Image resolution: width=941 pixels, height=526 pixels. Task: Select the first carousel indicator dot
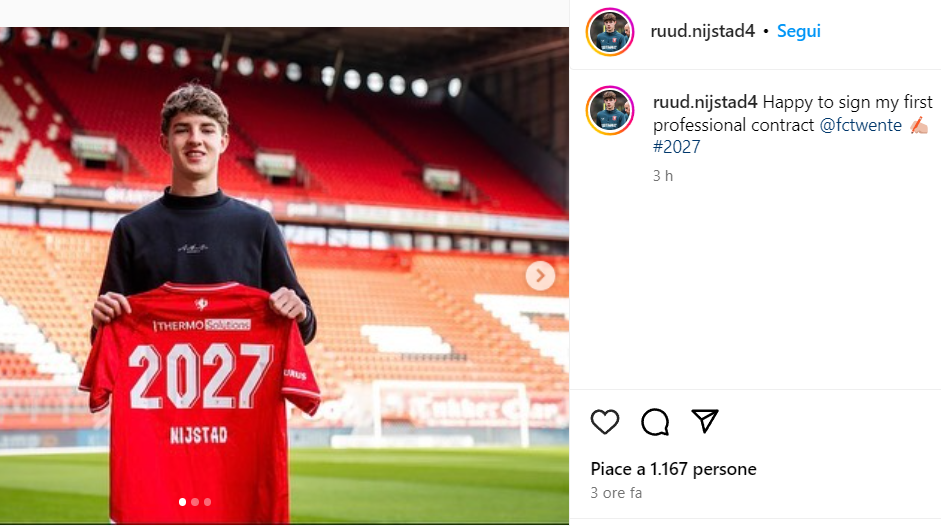point(182,502)
